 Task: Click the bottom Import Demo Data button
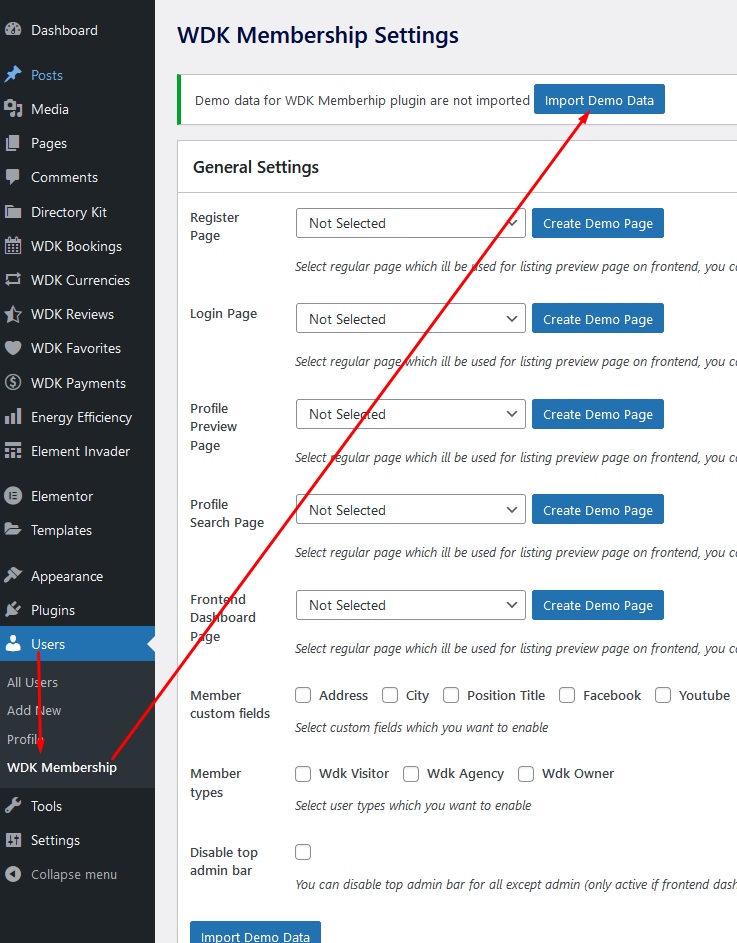(x=255, y=933)
